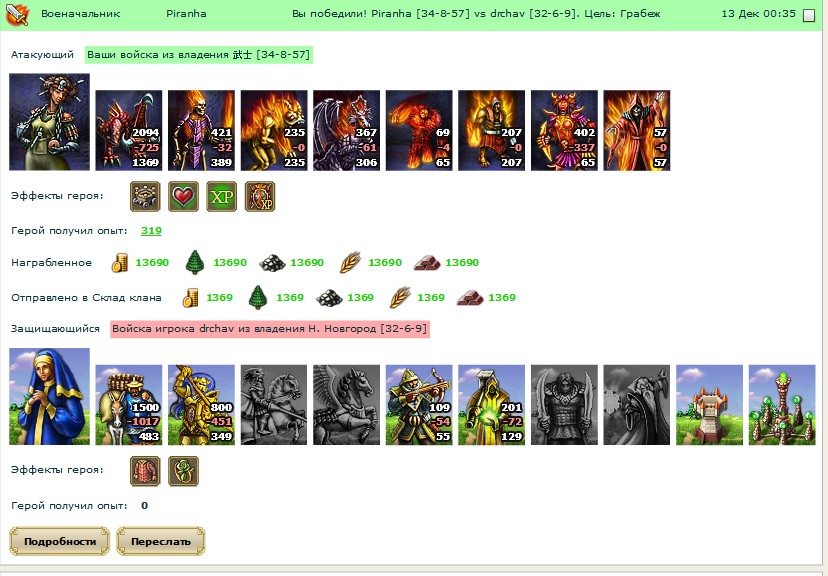The width and height of the screenshot is (828, 576).
Task: Click the red armor defender effect icon
Action: point(145,471)
